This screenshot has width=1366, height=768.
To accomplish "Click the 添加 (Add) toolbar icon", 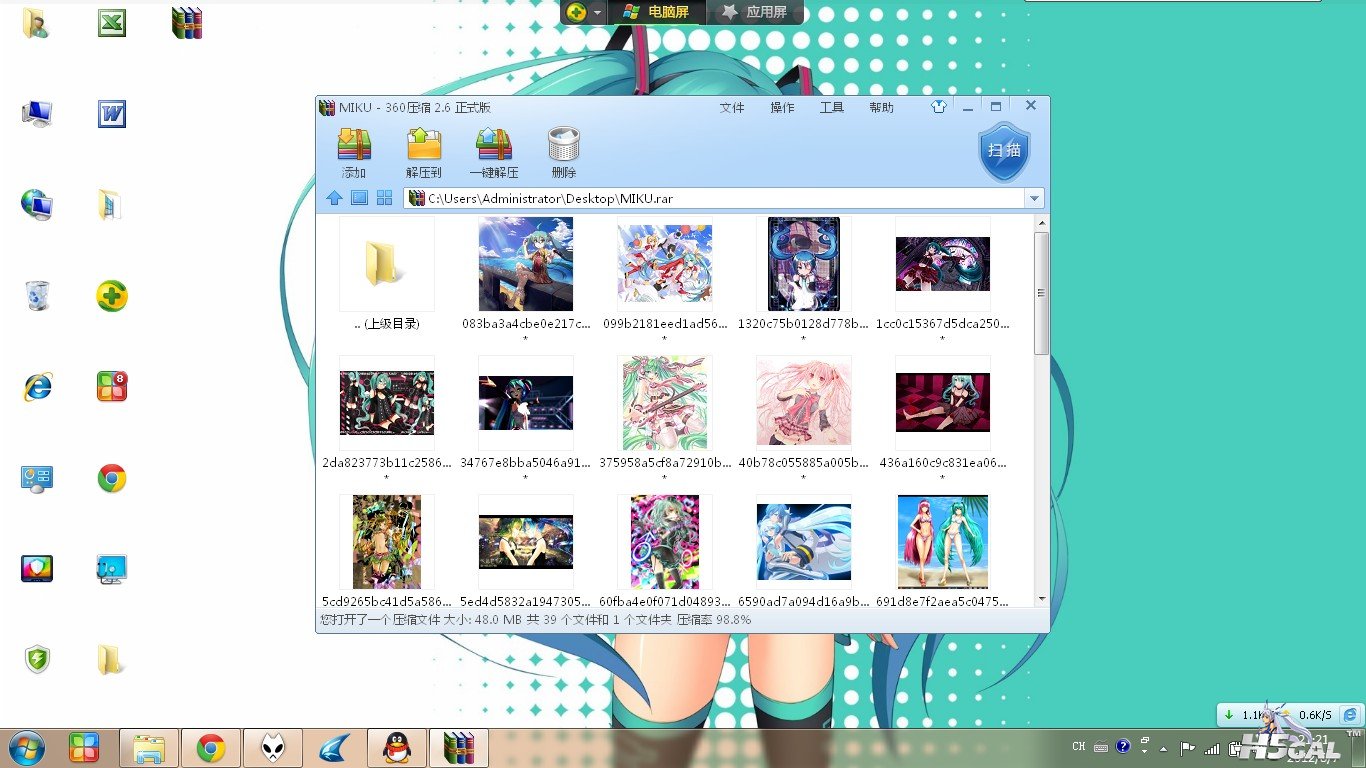I will (354, 145).
